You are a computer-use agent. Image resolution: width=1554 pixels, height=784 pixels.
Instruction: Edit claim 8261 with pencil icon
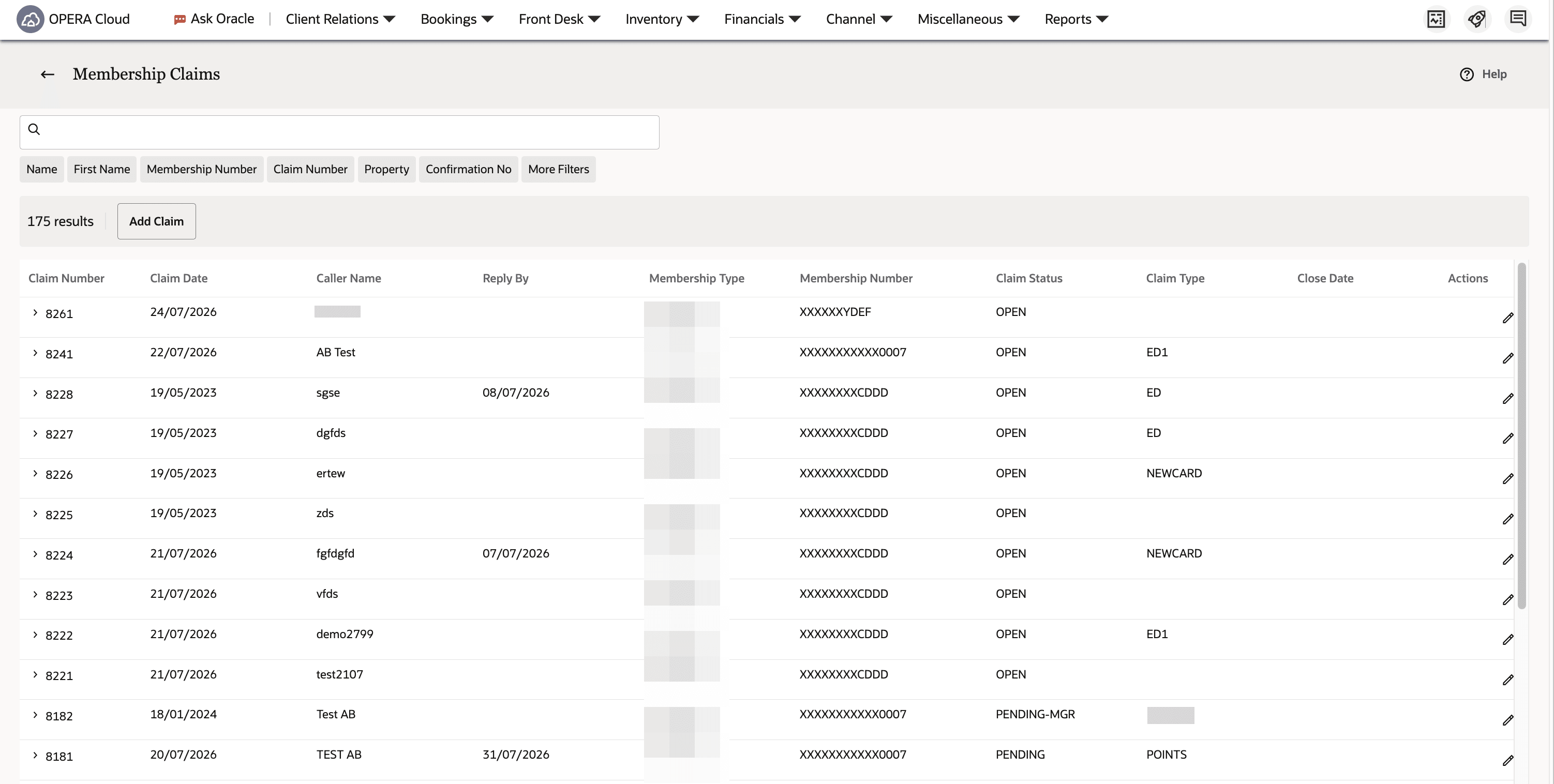point(1507,318)
